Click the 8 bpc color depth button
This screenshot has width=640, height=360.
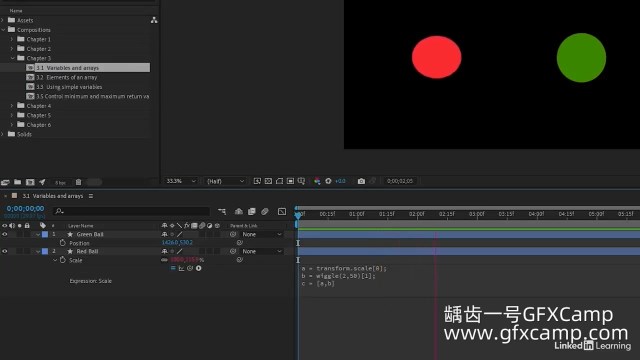click(x=60, y=182)
